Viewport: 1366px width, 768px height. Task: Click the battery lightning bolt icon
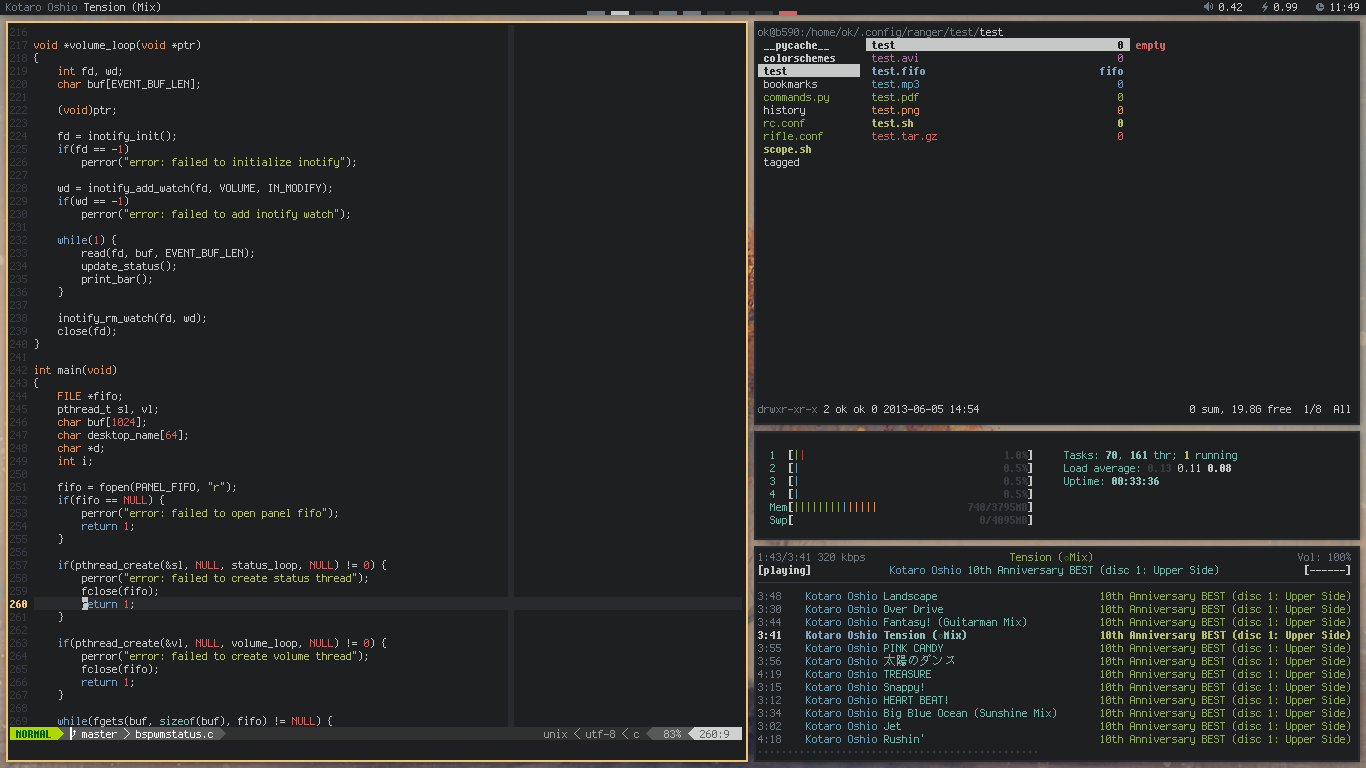pyautogui.click(x=1265, y=7)
